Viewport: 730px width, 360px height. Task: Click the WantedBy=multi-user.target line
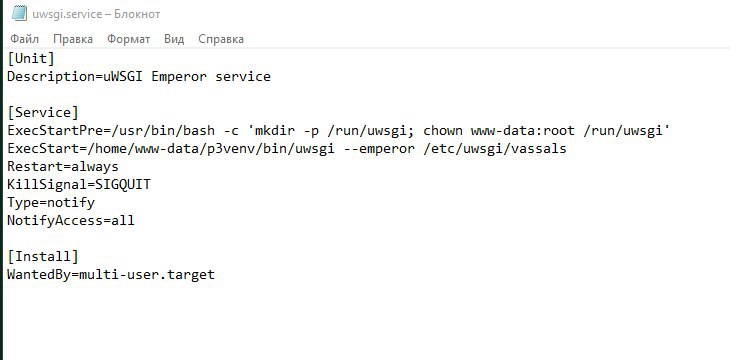click(x=111, y=274)
